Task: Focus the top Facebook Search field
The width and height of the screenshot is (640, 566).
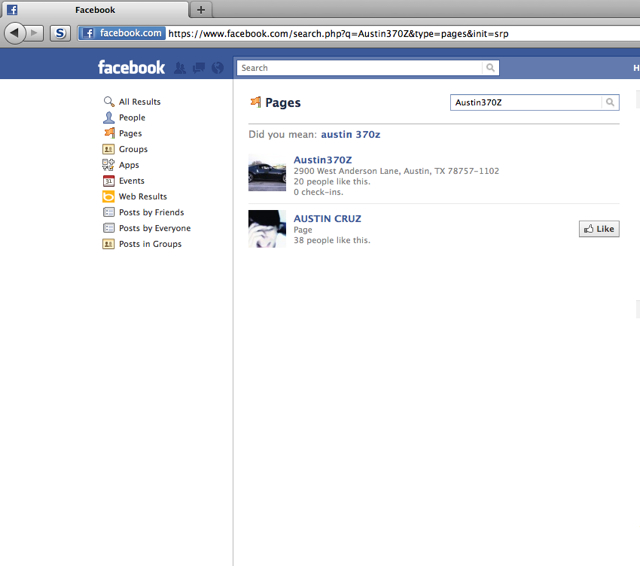Action: (360, 68)
